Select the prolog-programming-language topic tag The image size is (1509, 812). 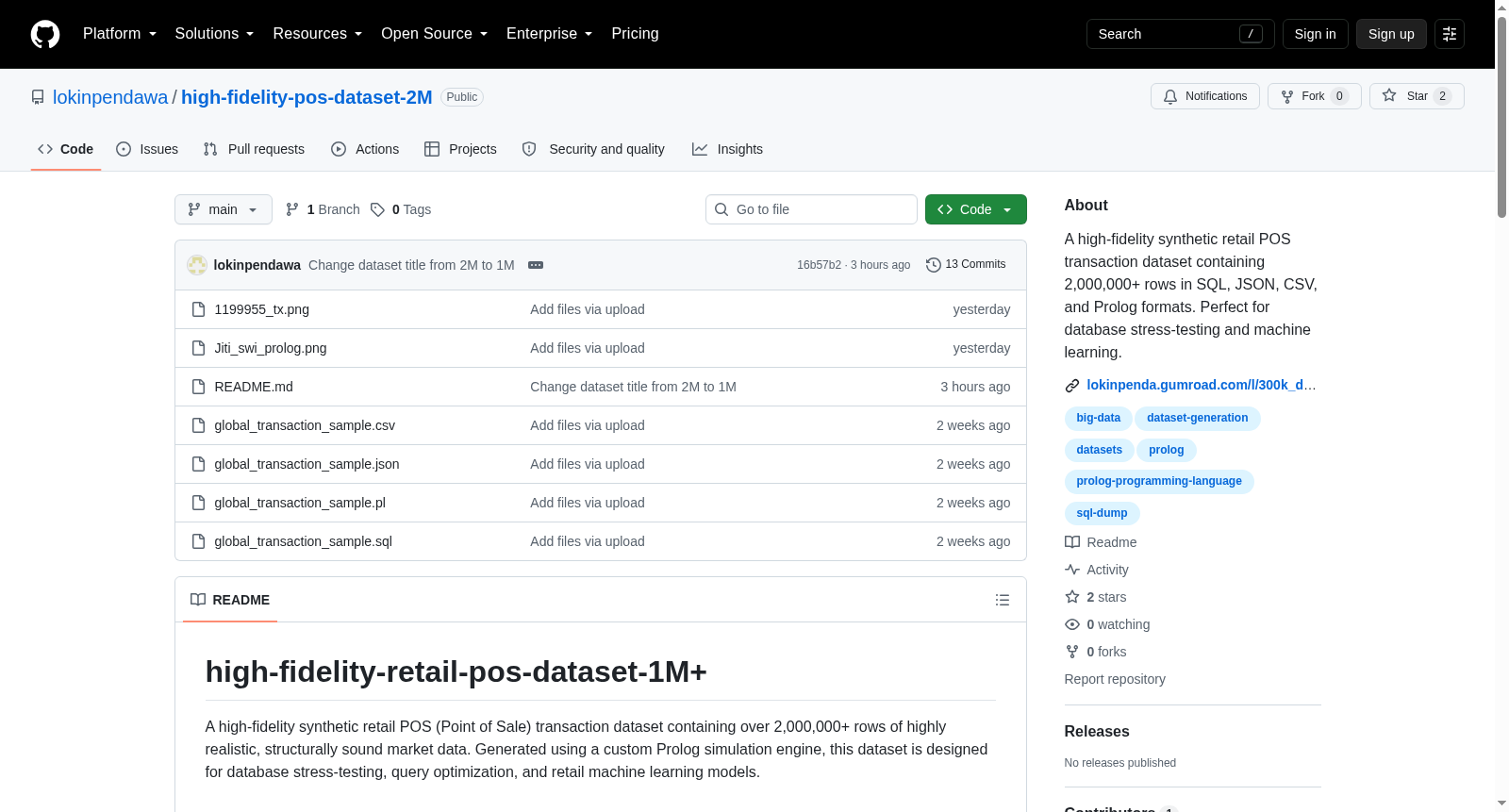1159,481
